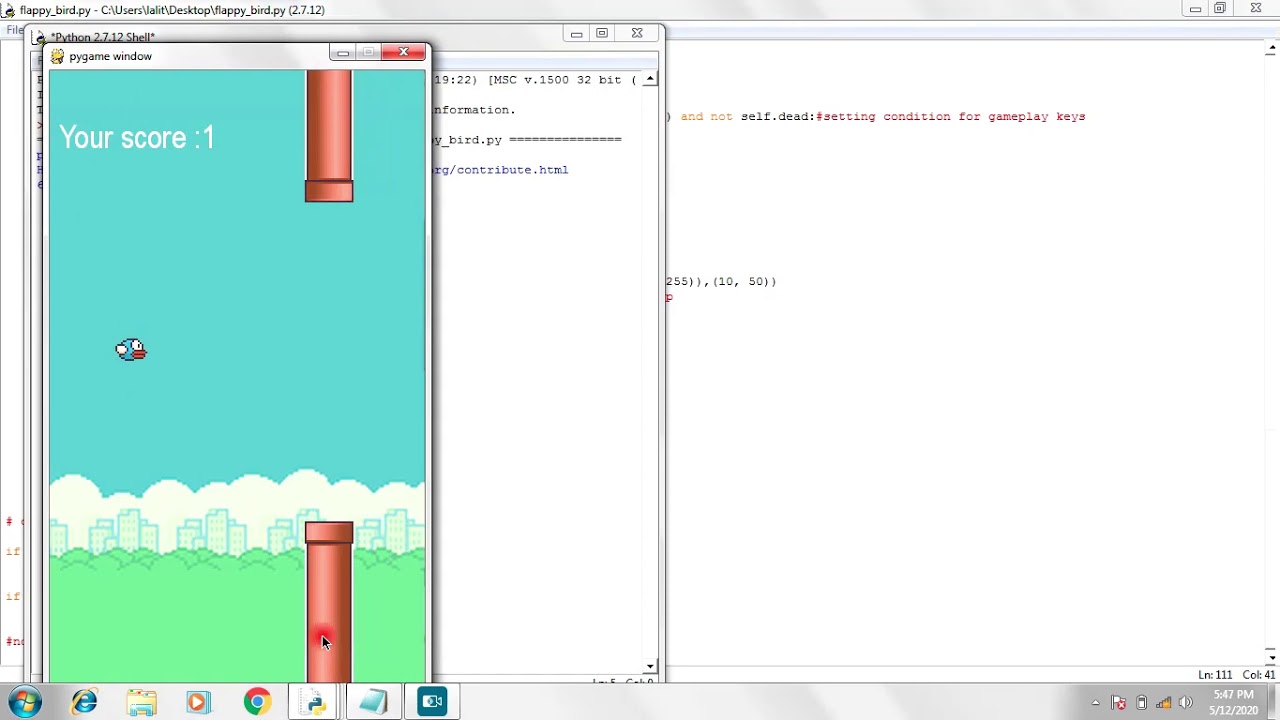Click the '*Python 2.7.12 Shell*' title text

tap(103, 37)
